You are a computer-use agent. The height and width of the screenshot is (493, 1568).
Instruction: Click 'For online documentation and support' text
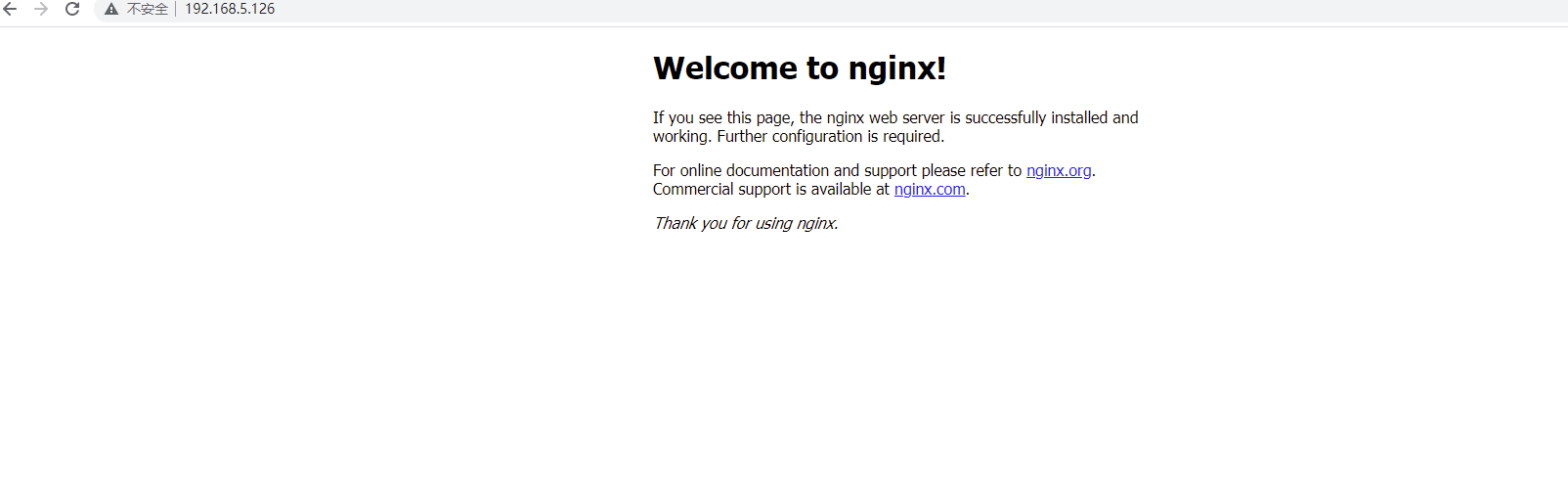[x=785, y=170]
